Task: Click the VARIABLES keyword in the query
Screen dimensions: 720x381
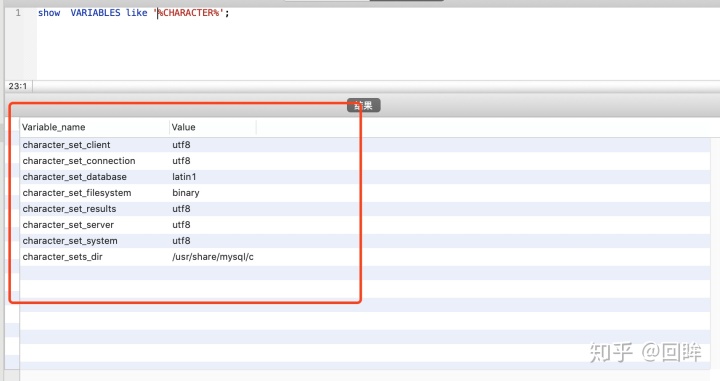Action: pyautogui.click(x=95, y=13)
